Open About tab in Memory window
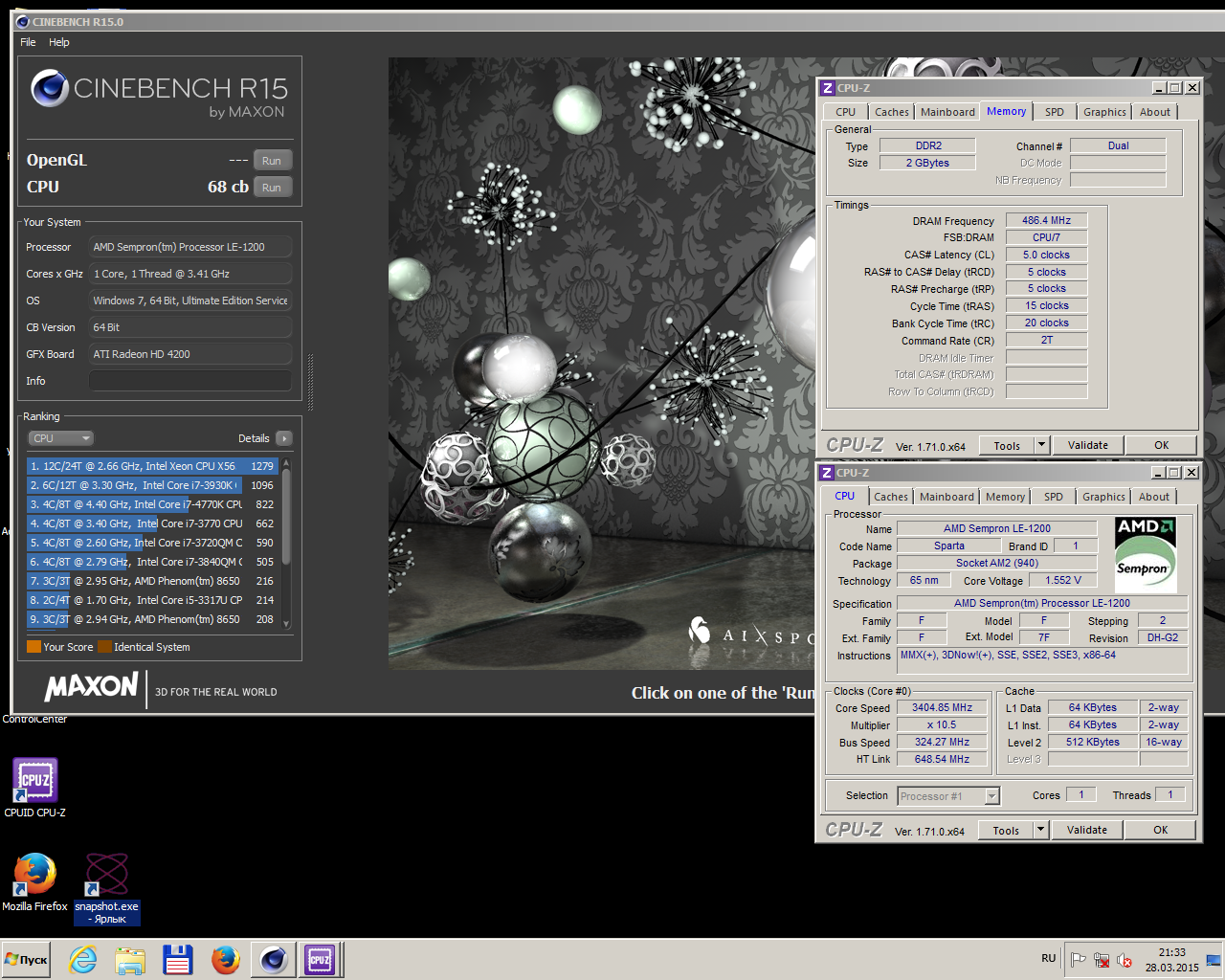The height and width of the screenshot is (980, 1225). click(x=1155, y=112)
